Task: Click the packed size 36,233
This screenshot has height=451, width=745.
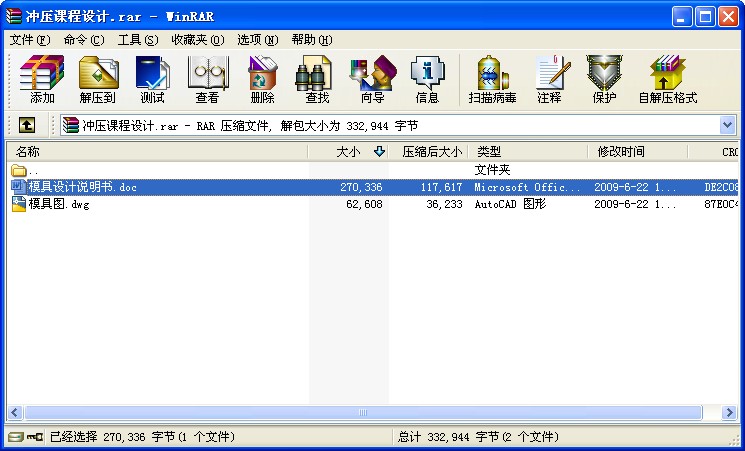Action: point(444,204)
